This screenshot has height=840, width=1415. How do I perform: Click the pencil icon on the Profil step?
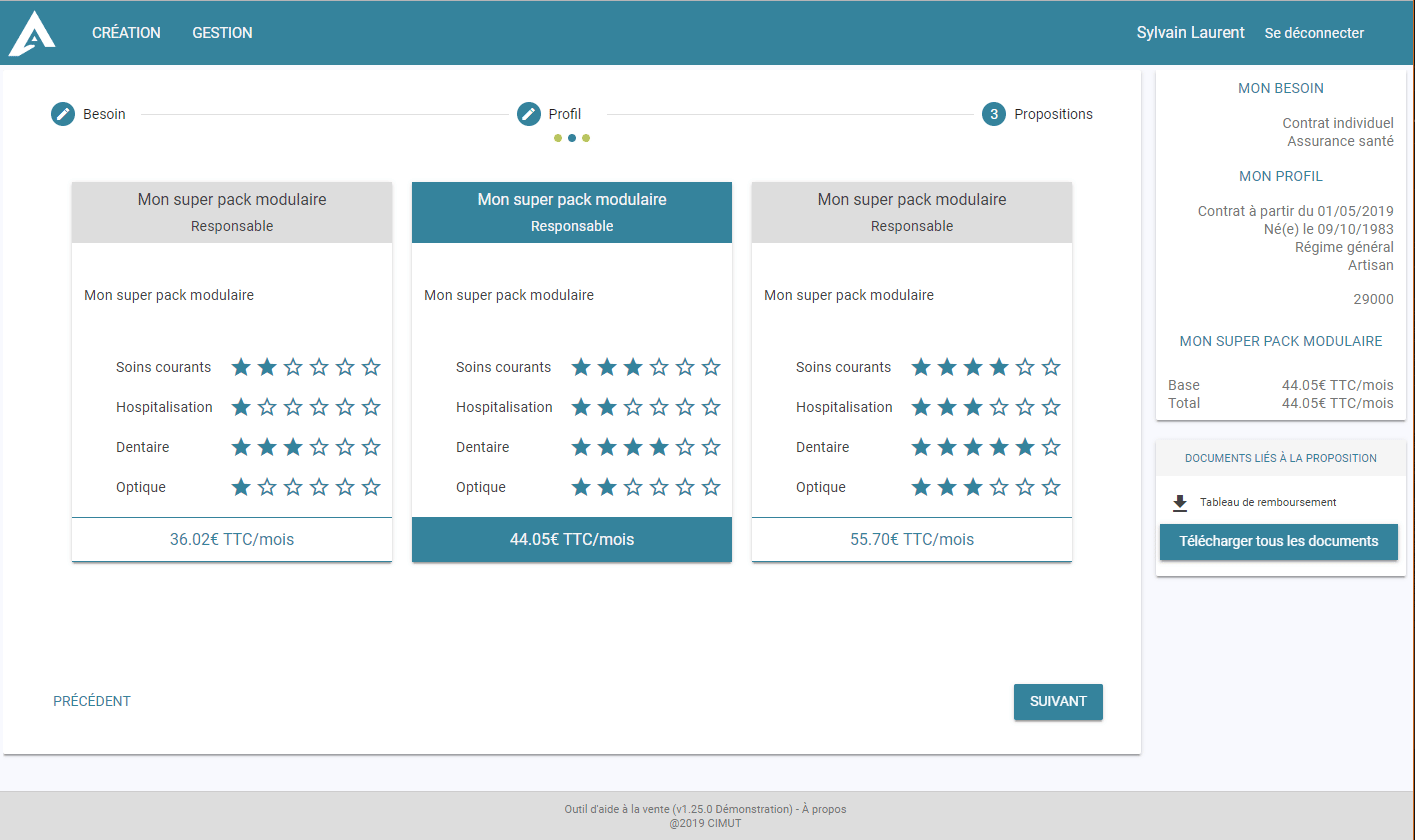528,113
